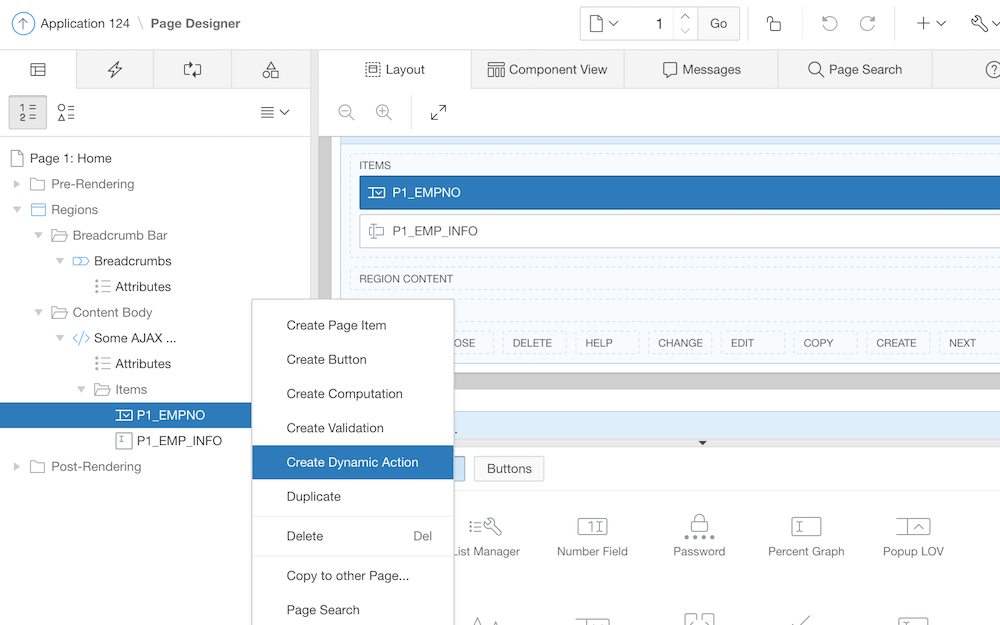This screenshot has height=625, width=1000.
Task: Expand the layout pane with arrows icon
Action: pos(438,113)
